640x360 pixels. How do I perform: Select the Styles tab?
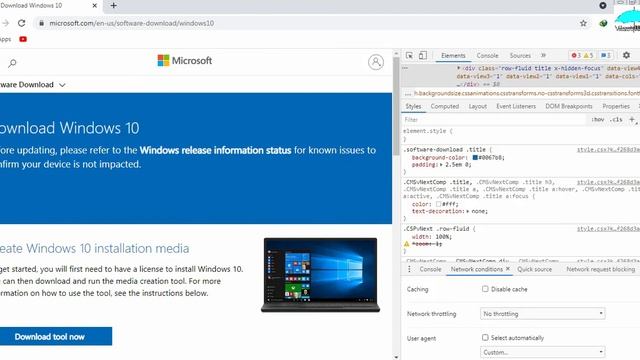[413, 106]
